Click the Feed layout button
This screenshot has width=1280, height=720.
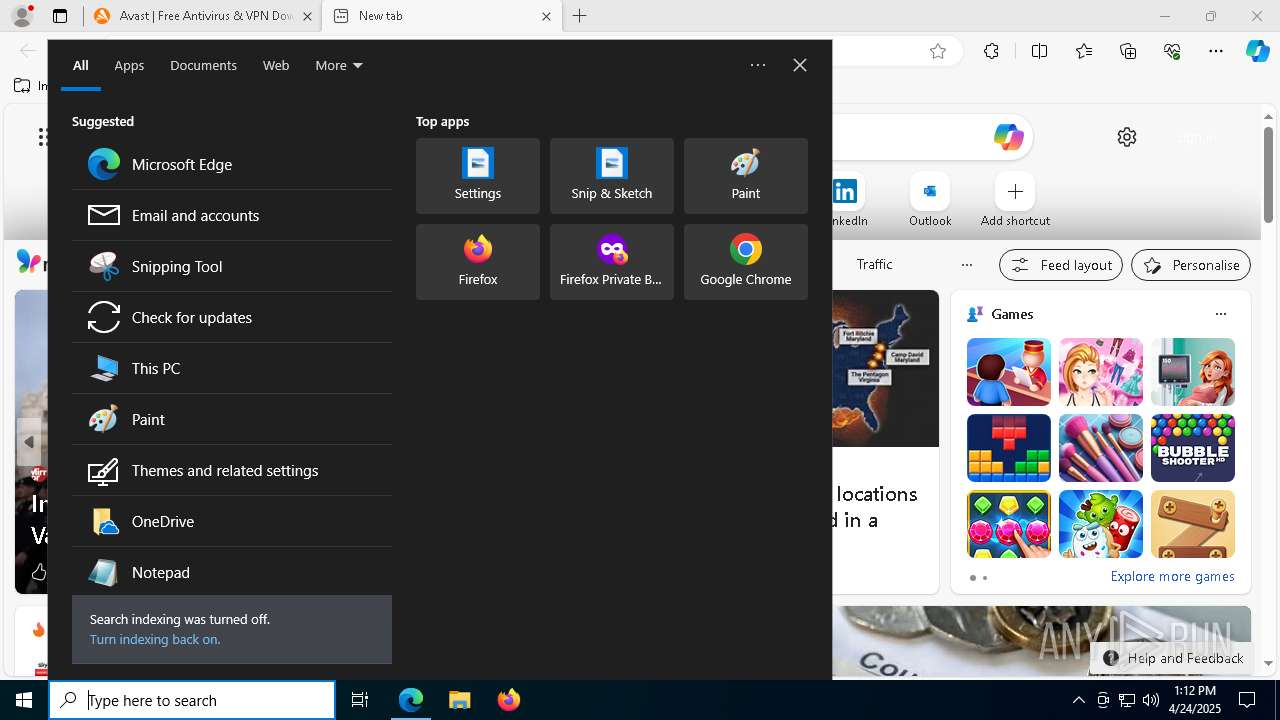click(1061, 265)
